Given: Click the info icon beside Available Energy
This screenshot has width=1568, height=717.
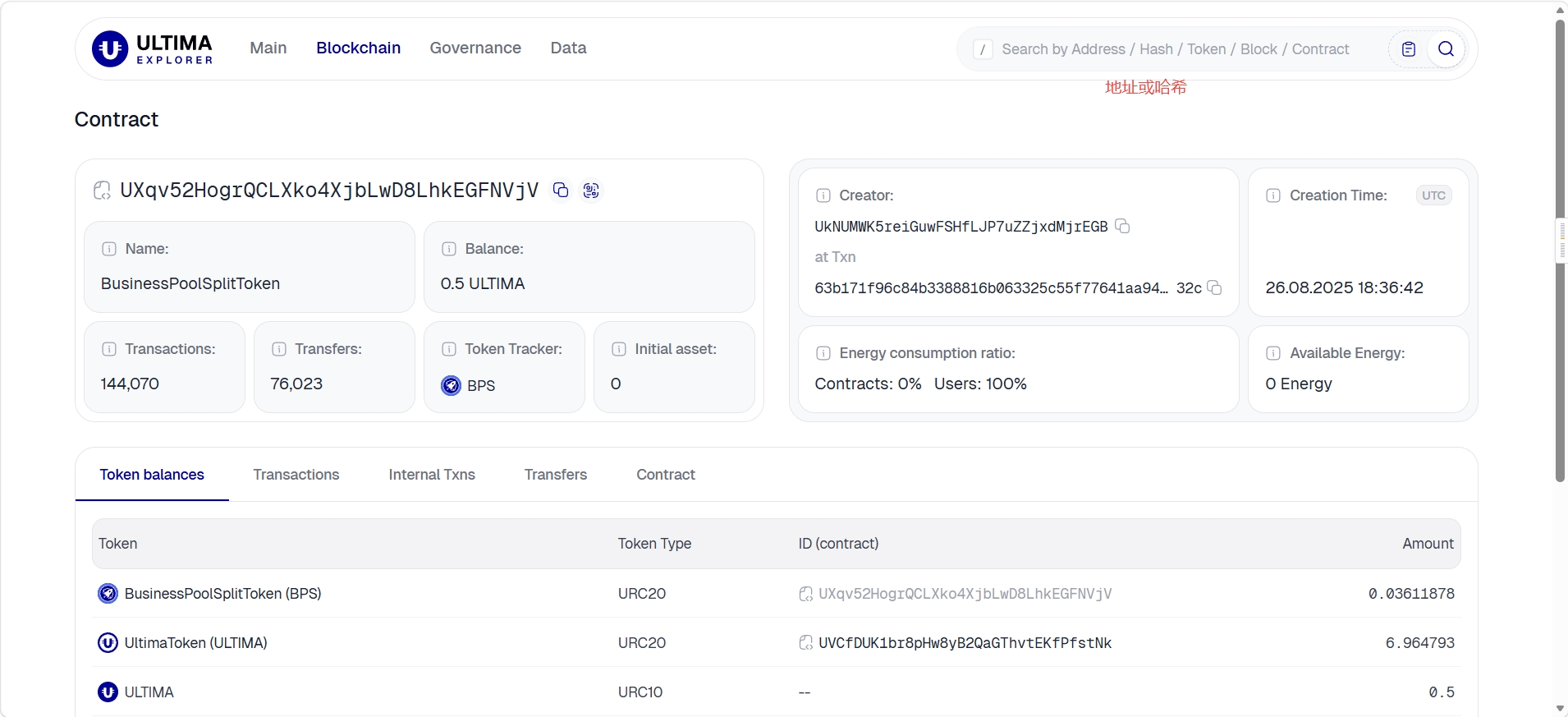Looking at the screenshot, I should click(x=1273, y=353).
